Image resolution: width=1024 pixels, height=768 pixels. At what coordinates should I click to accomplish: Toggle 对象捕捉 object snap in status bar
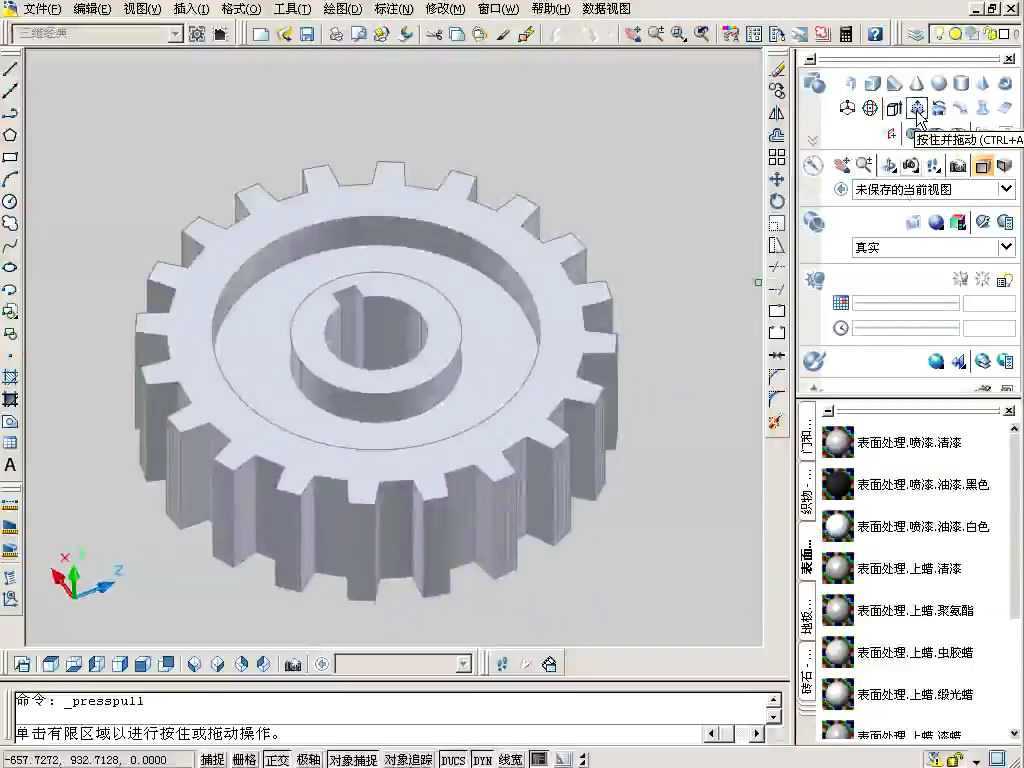(353, 760)
